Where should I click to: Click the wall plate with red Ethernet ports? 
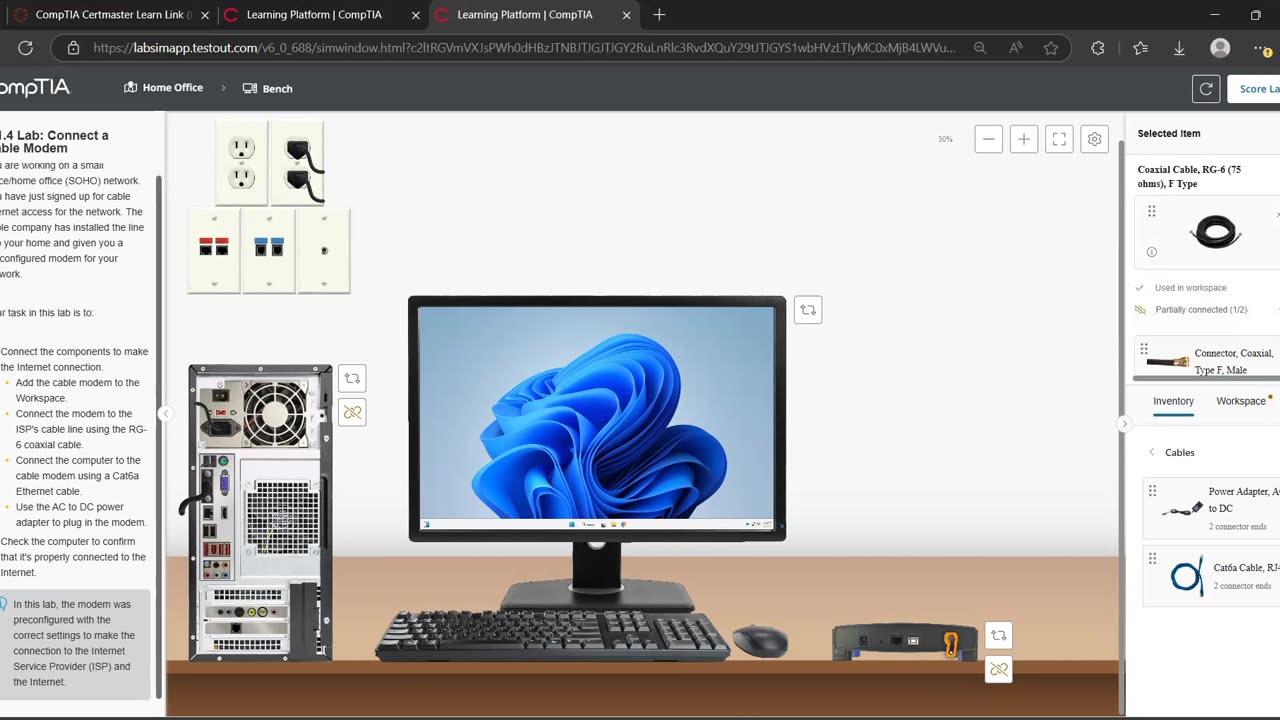[214, 250]
